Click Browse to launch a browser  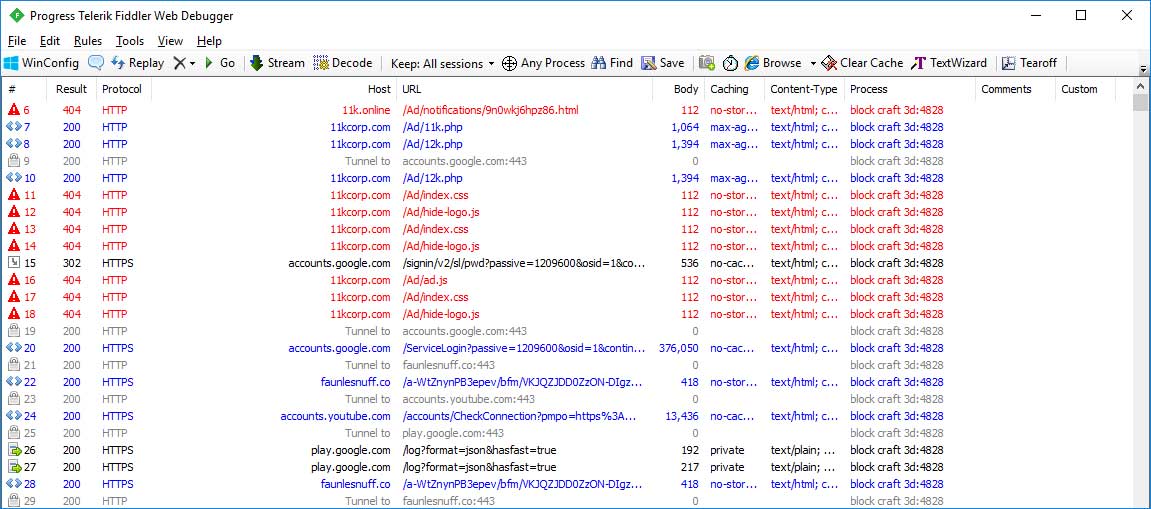point(773,63)
